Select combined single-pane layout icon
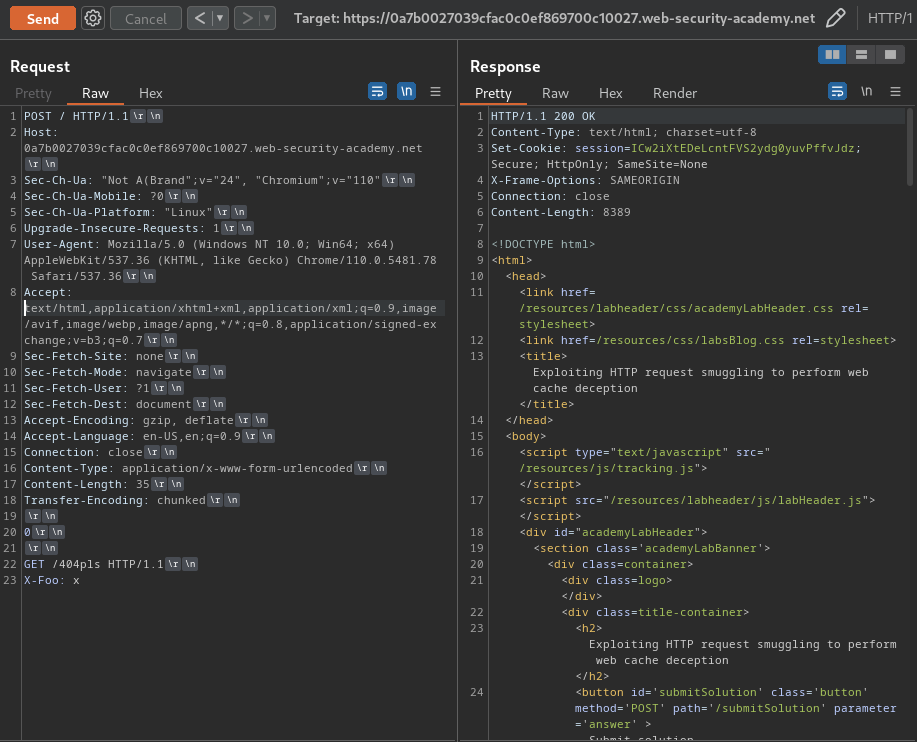 coord(890,54)
